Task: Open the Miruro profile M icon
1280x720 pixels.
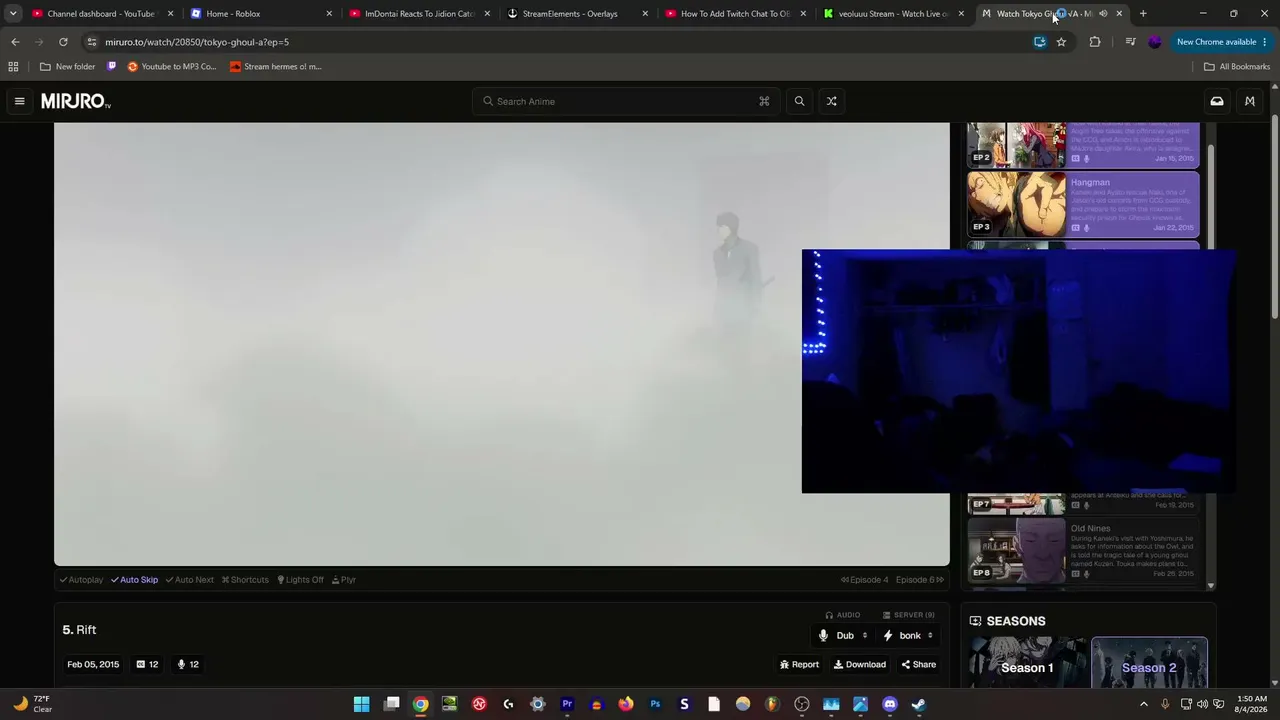Action: (1250, 101)
